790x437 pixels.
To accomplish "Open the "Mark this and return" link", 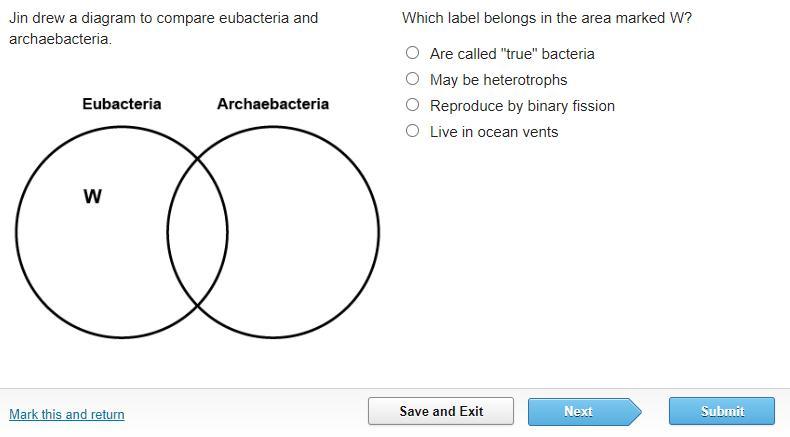I will 67,414.
